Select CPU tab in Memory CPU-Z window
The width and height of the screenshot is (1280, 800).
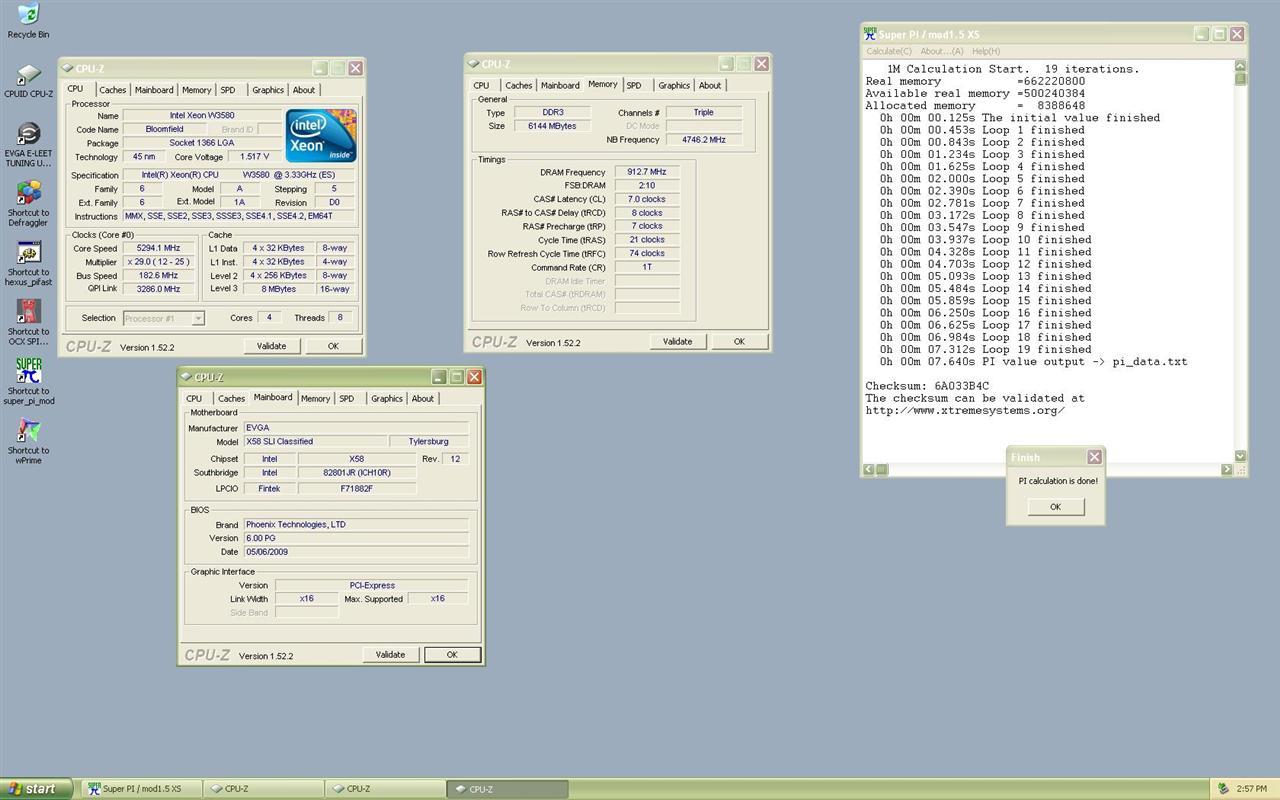click(482, 86)
